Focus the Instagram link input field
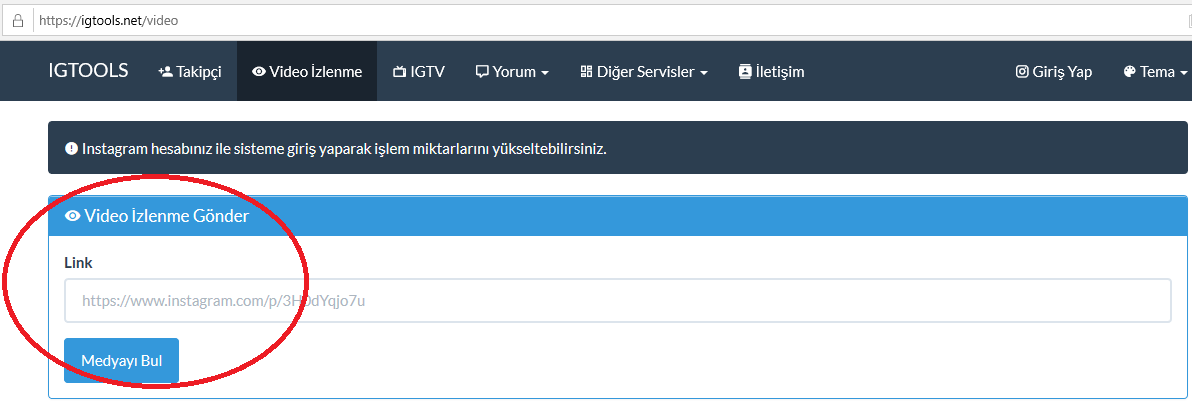This screenshot has height=401, width=1192. (x=617, y=301)
